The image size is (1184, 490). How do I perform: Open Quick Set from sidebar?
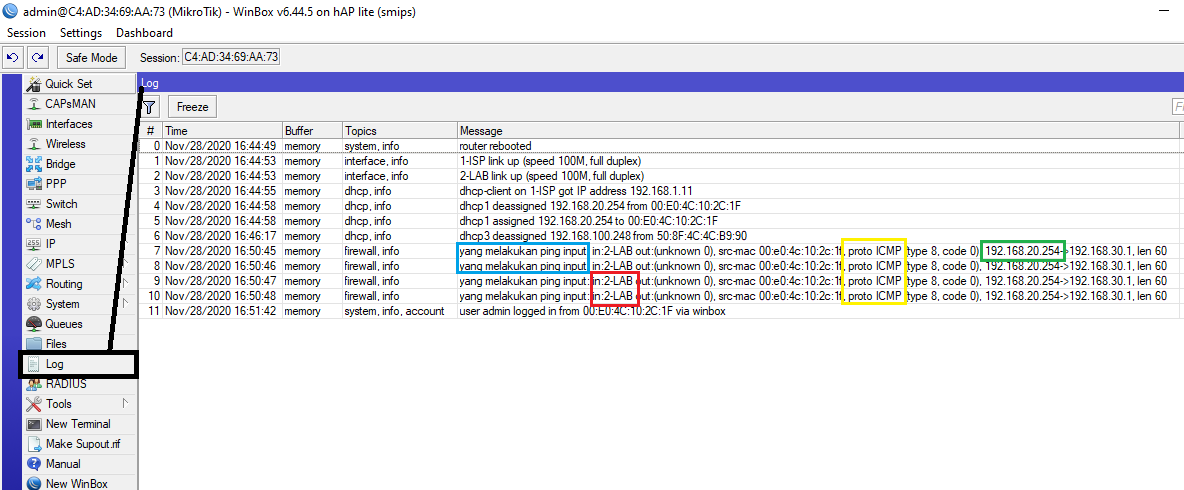coord(80,84)
